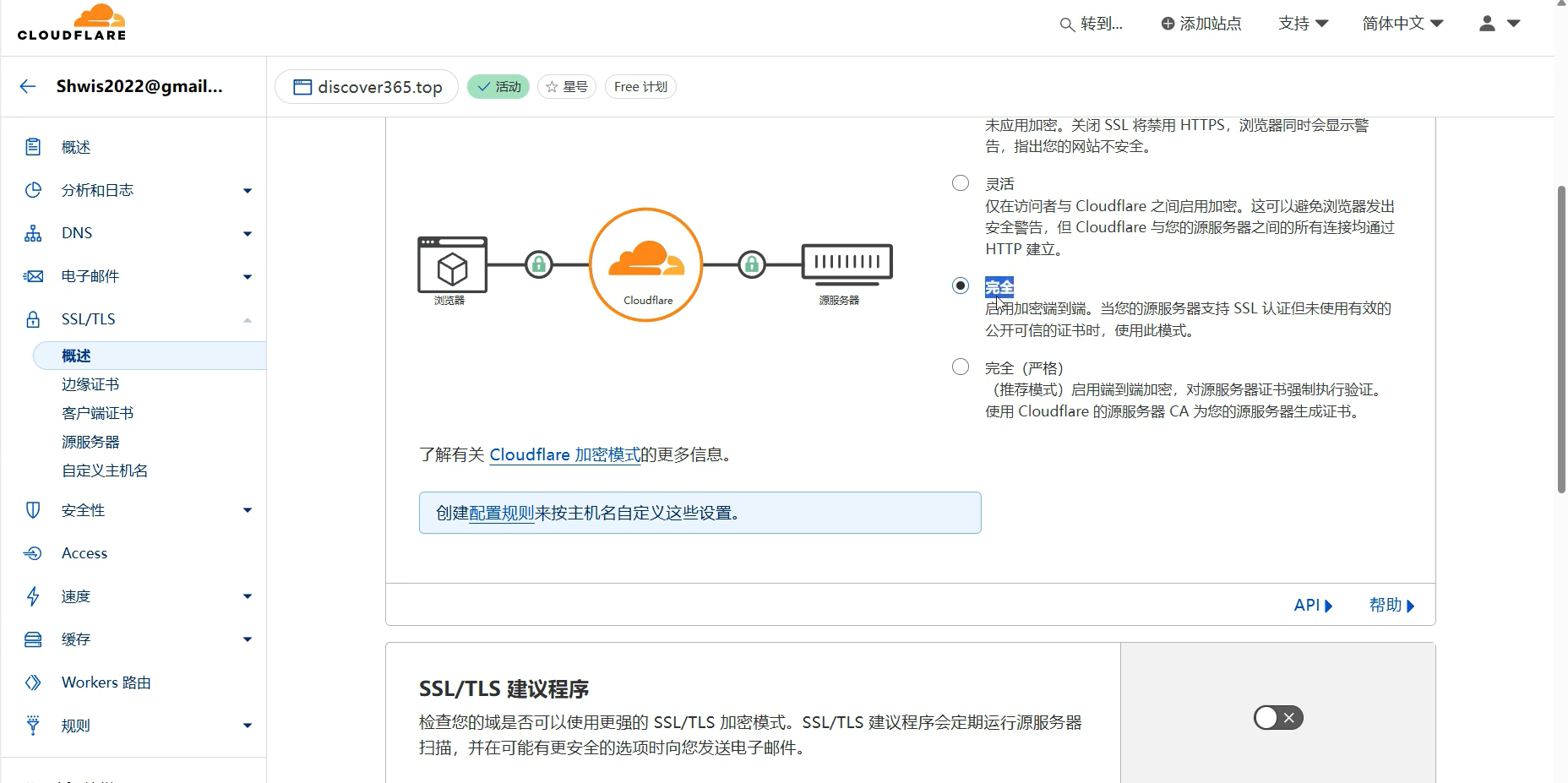Screen dimensions: 1568x783
Task: Click the Caching drive icon
Action: coord(33,639)
